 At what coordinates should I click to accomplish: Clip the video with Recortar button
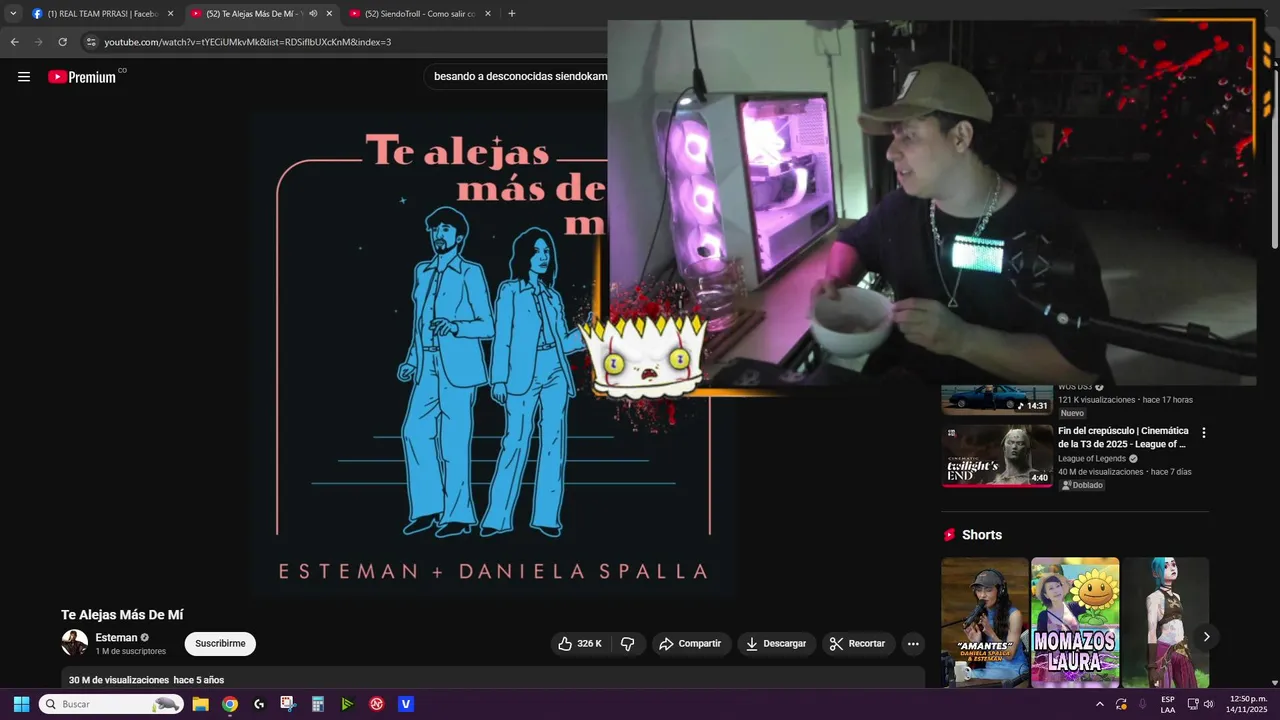859,644
